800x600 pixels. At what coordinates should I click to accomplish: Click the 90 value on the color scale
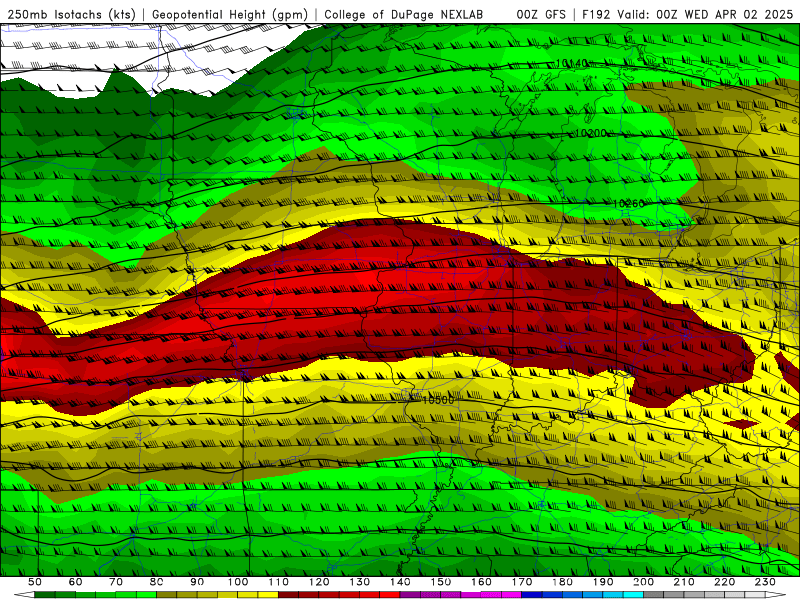tap(197, 582)
